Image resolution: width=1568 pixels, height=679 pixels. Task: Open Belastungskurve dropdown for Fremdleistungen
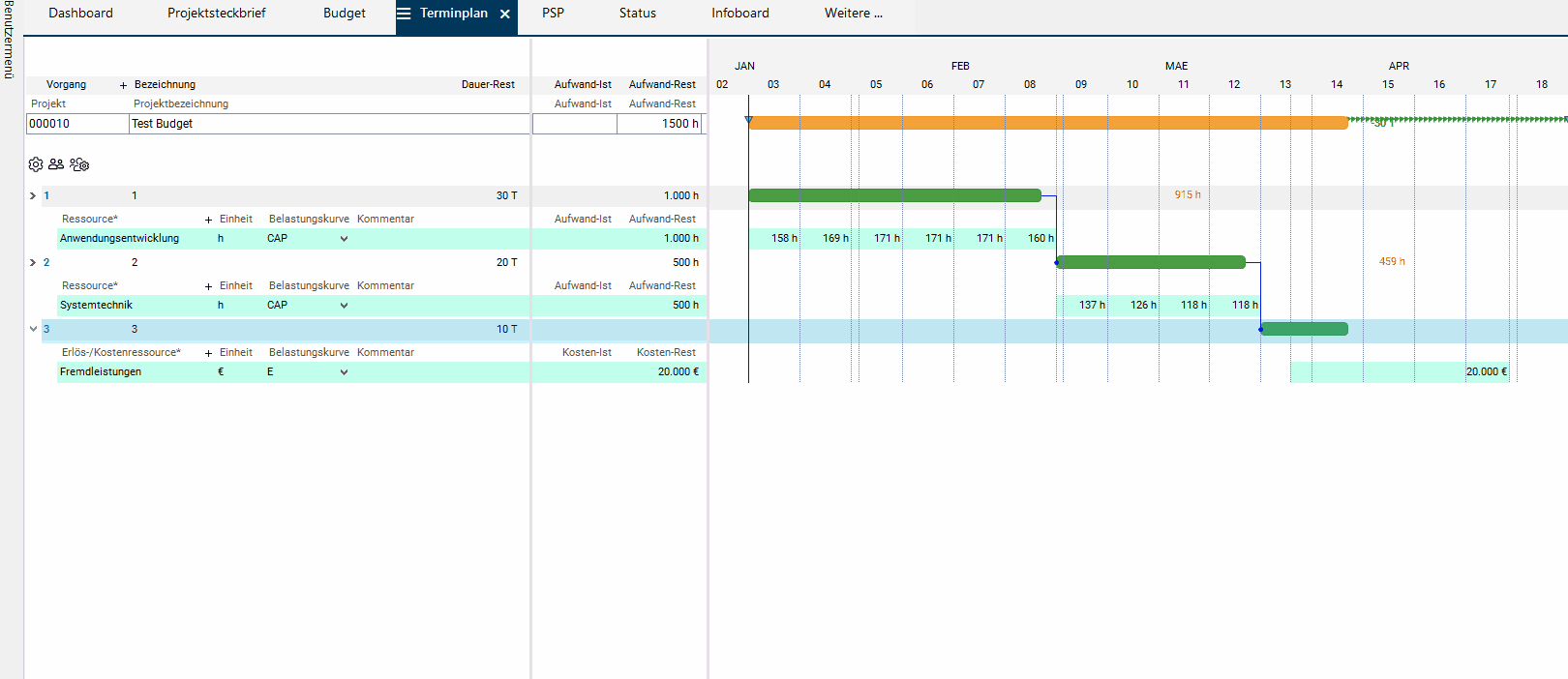tap(344, 372)
